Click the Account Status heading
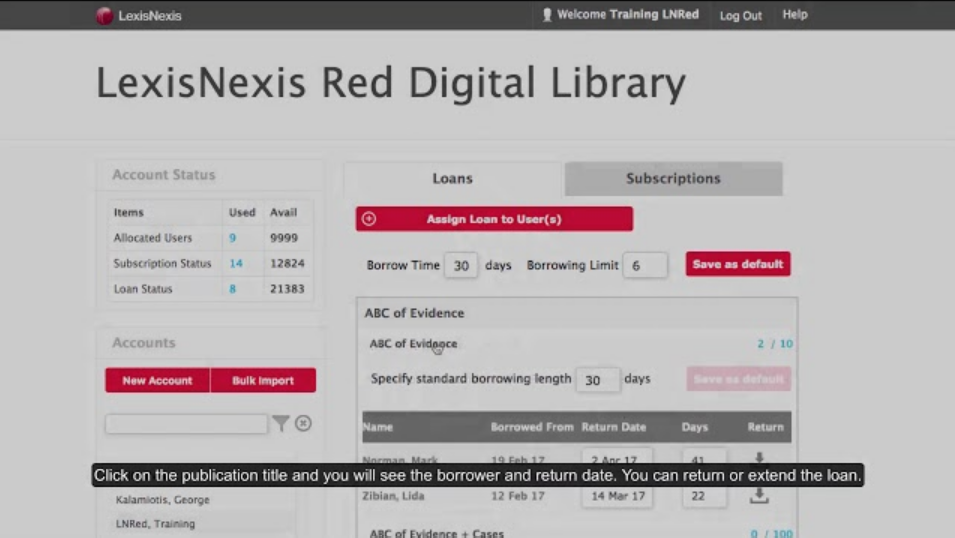The image size is (955, 538). (164, 175)
